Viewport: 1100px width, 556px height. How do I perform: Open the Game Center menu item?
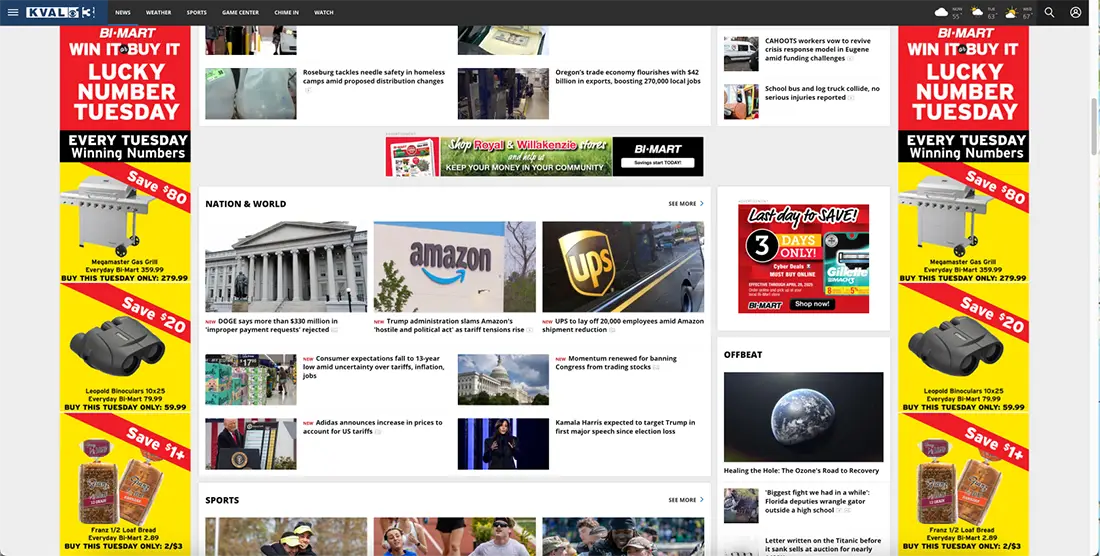pyautogui.click(x=241, y=13)
